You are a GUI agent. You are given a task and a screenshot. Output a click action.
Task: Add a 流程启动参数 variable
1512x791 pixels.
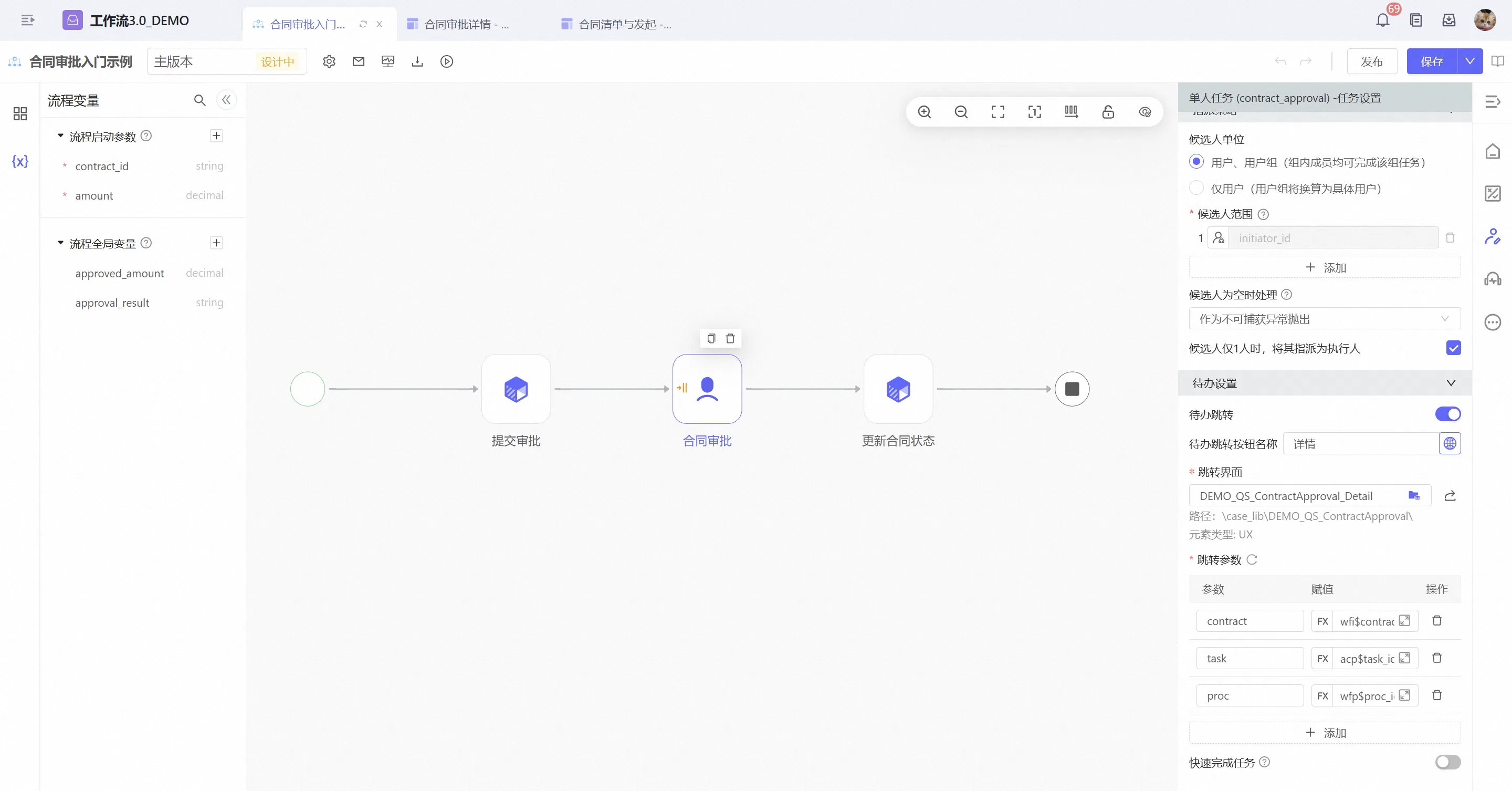tap(217, 136)
